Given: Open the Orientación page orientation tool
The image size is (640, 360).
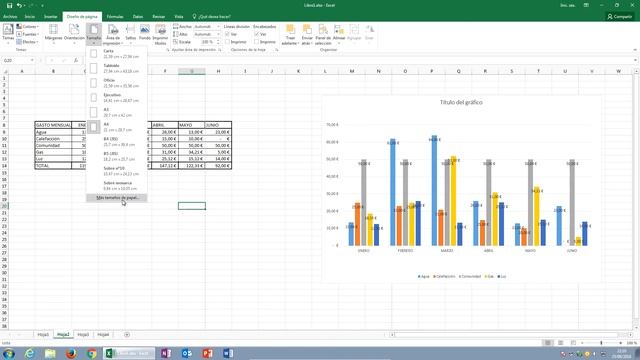Looking at the screenshot, I should point(74,34).
